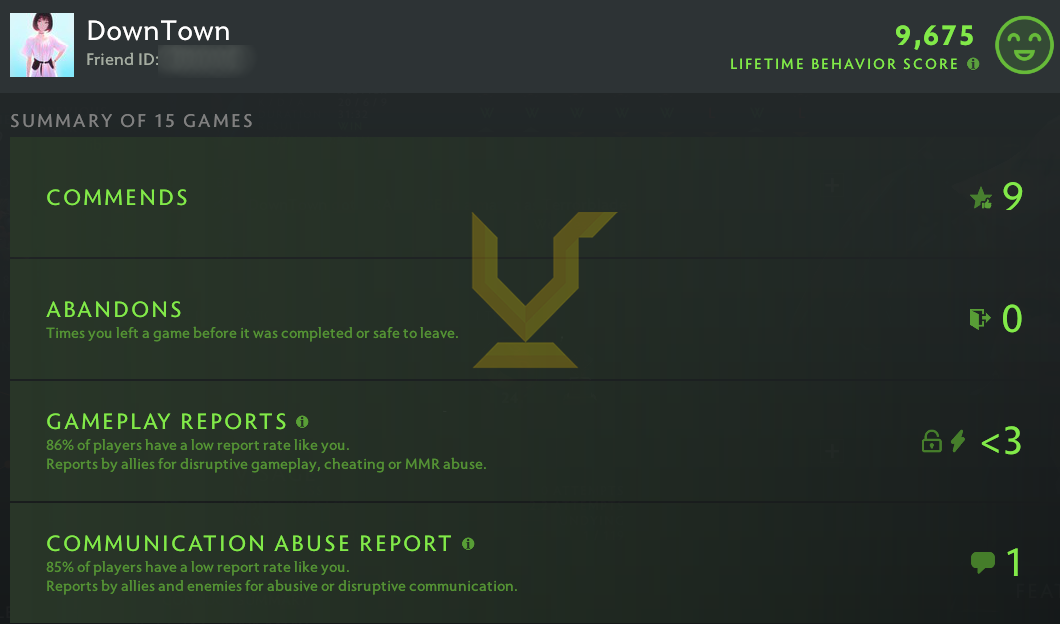The image size is (1060, 624).
Task: Click the DownTown player name
Action: pyautogui.click(x=157, y=31)
